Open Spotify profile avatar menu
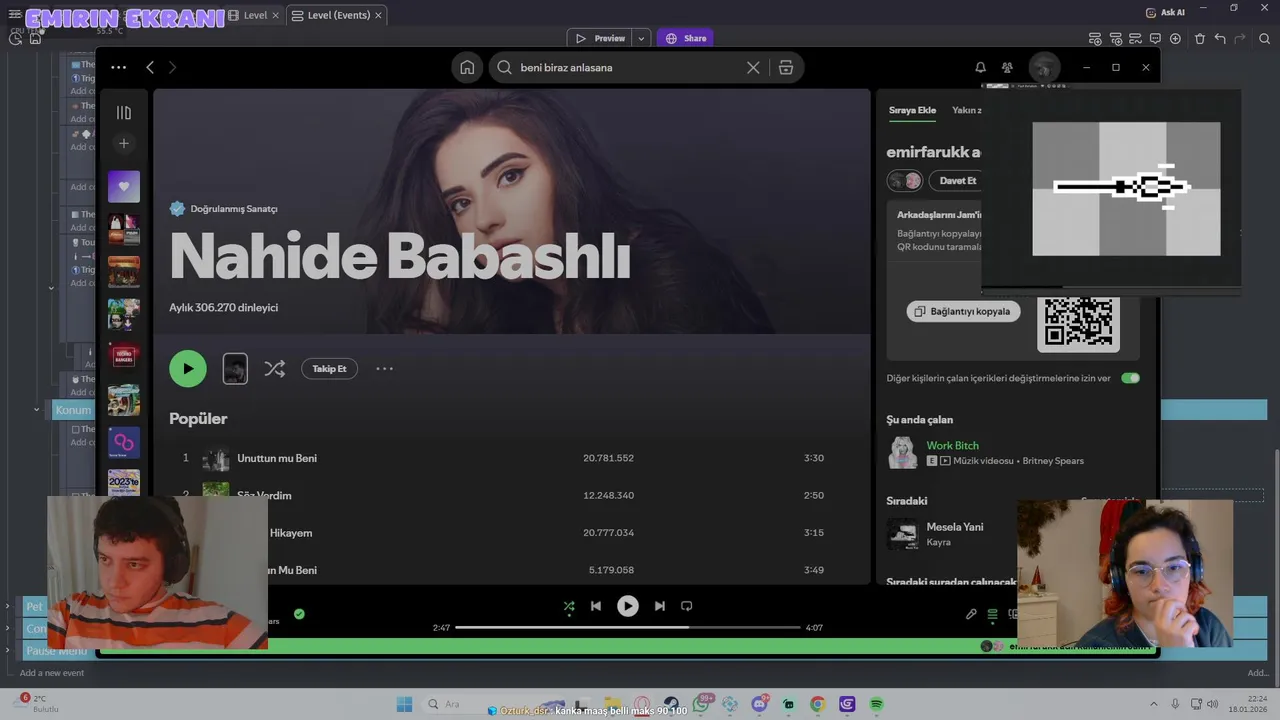The height and width of the screenshot is (720, 1280). 1044,67
